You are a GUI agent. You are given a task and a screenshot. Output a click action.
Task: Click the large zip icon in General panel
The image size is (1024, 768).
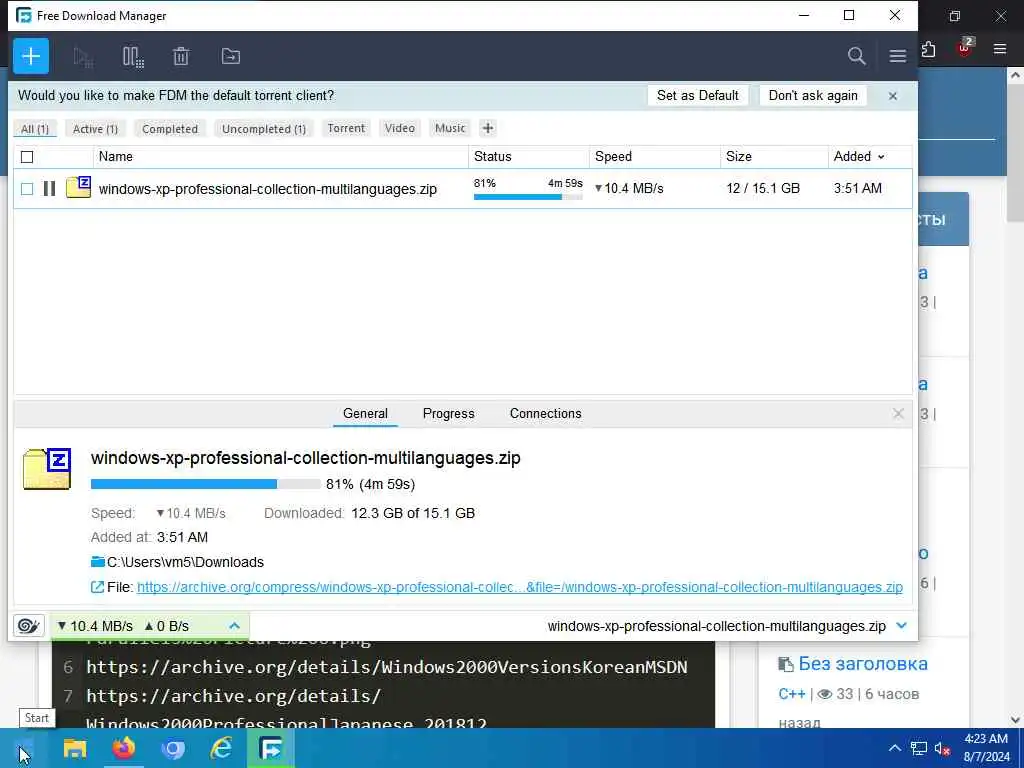pyautogui.click(x=47, y=469)
